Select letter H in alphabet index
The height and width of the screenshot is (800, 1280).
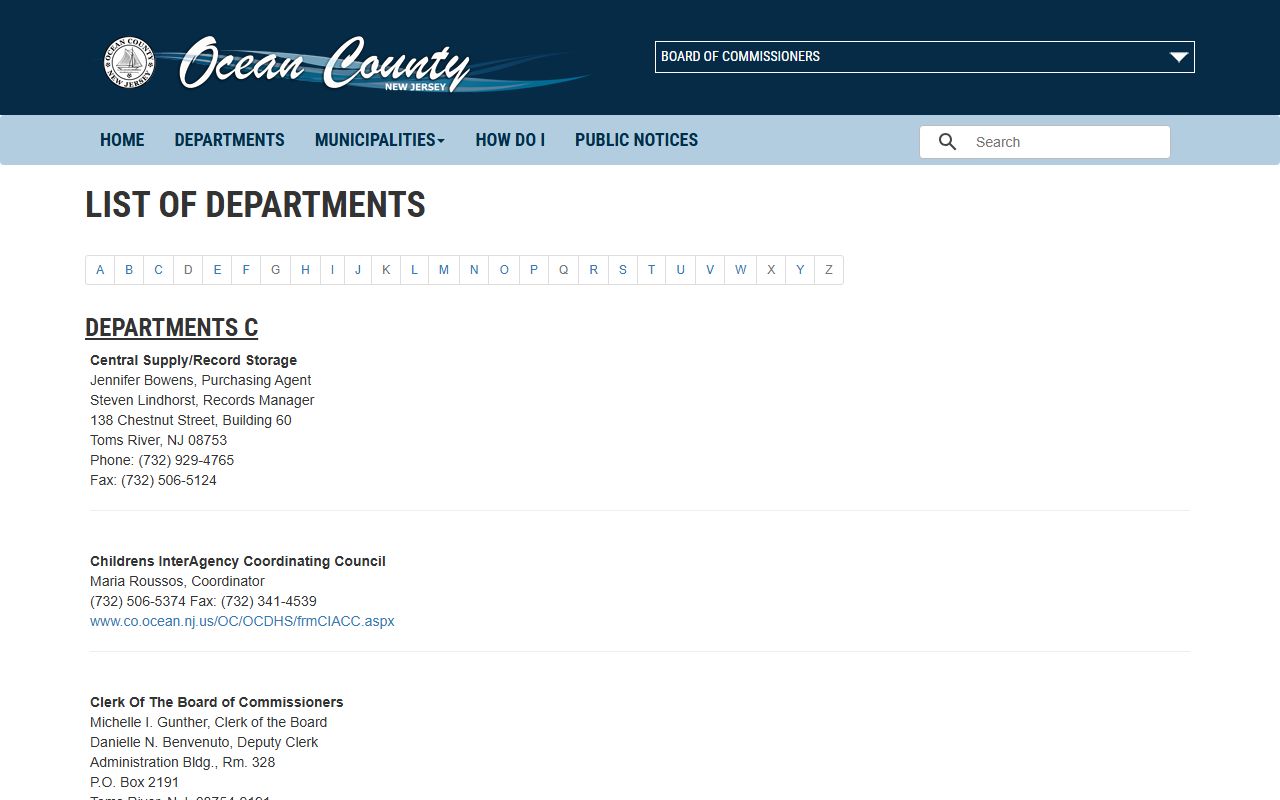[x=305, y=270]
